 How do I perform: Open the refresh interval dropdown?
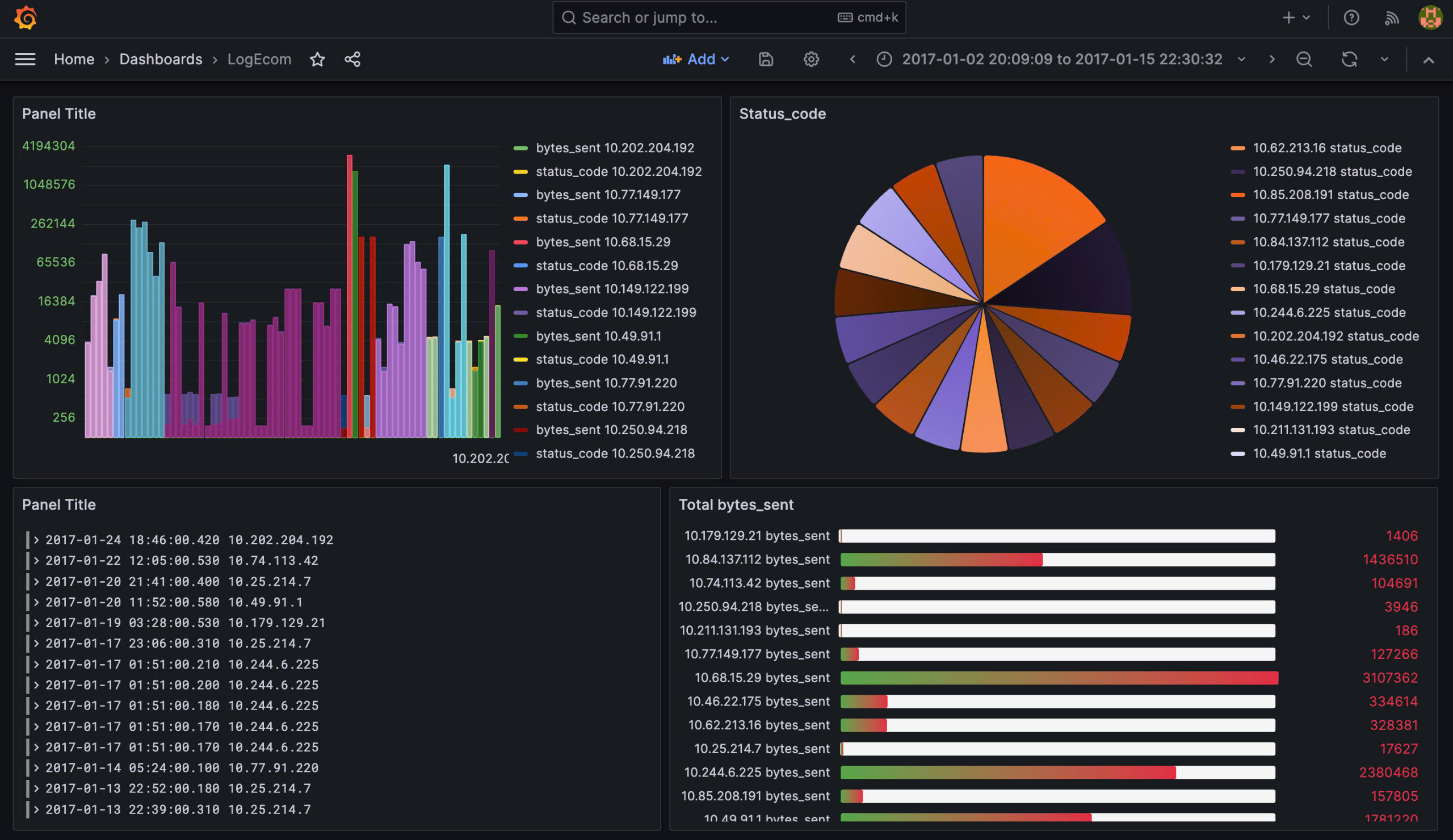click(1384, 59)
